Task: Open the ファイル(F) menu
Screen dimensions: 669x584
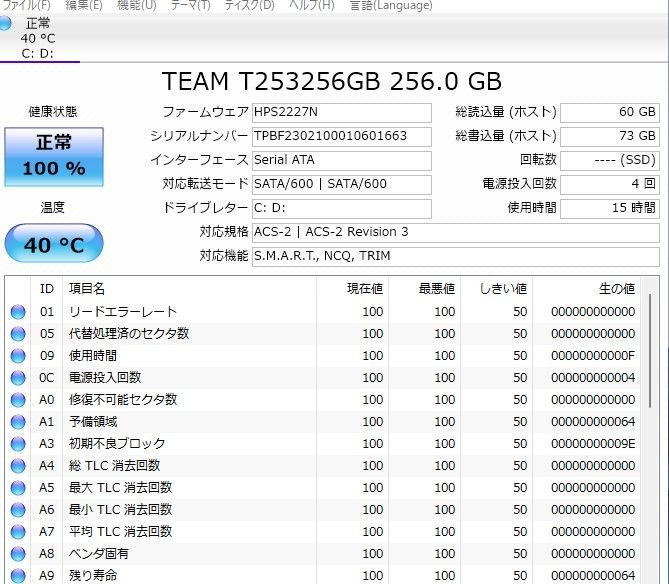Action: [26, 6]
